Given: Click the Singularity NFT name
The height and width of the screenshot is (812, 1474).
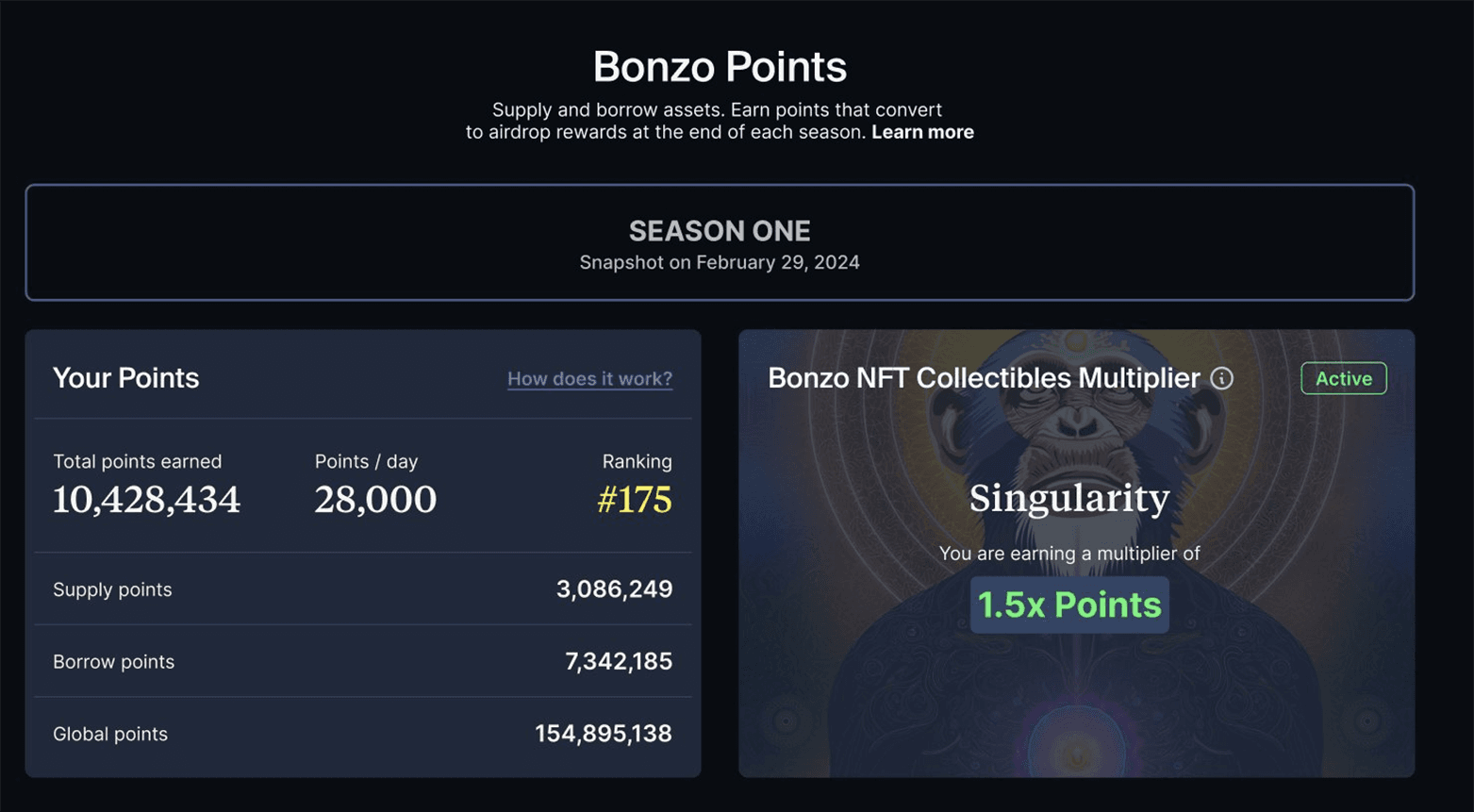Looking at the screenshot, I should click(1069, 498).
